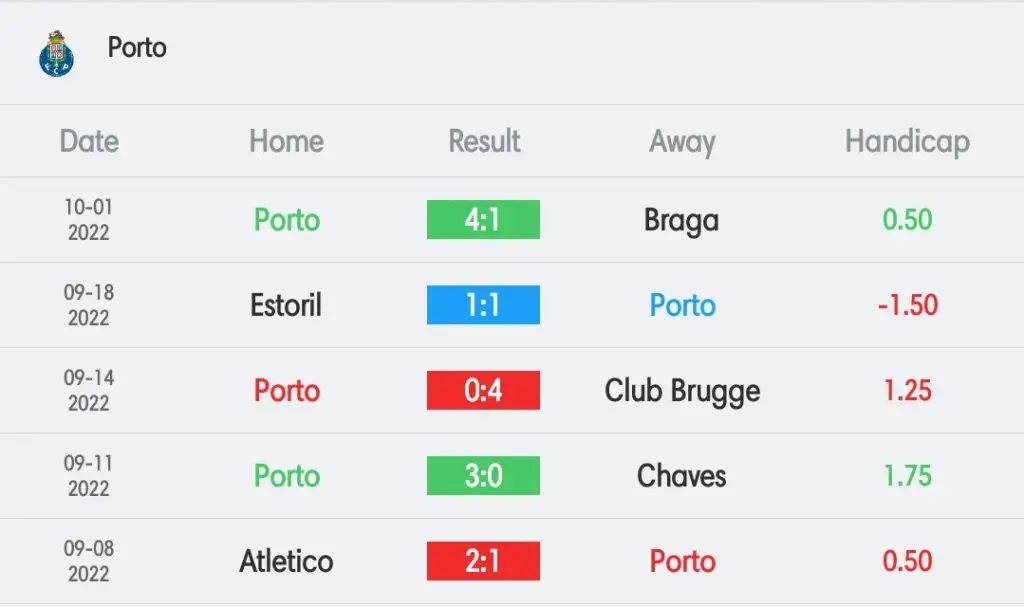Click the FC Porto club crest icon
Image resolution: width=1024 pixels, height=607 pixels.
(56, 54)
